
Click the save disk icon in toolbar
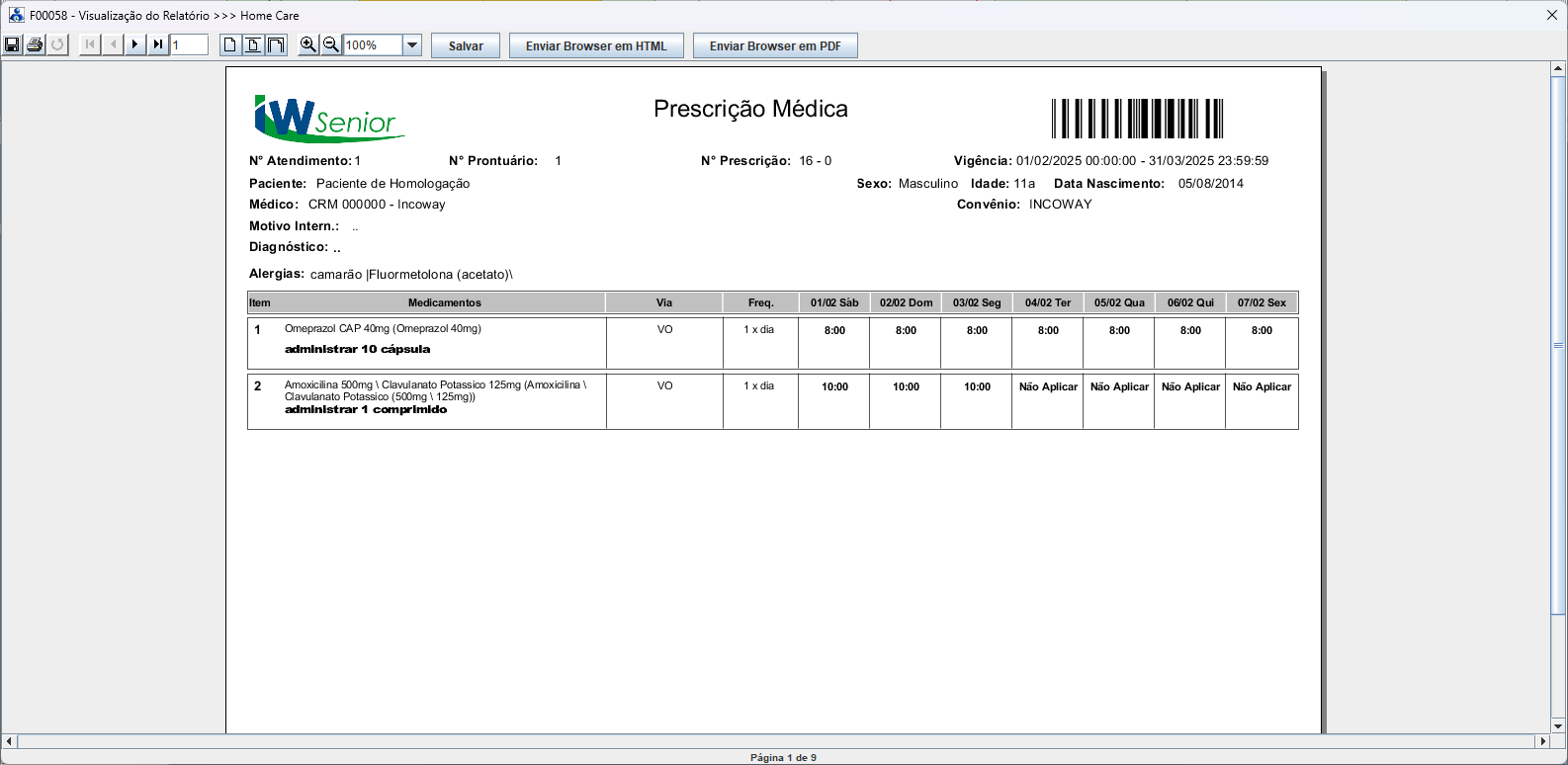[12, 44]
